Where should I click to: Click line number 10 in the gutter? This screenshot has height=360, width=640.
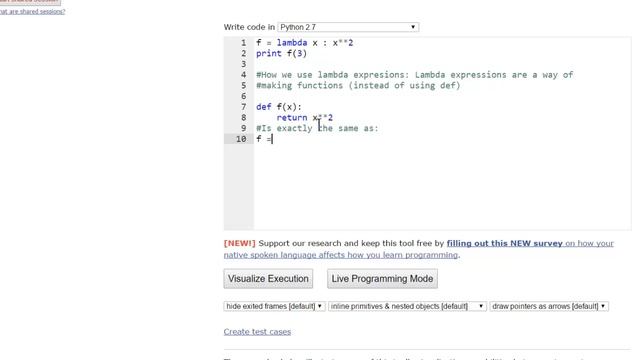coord(241,139)
